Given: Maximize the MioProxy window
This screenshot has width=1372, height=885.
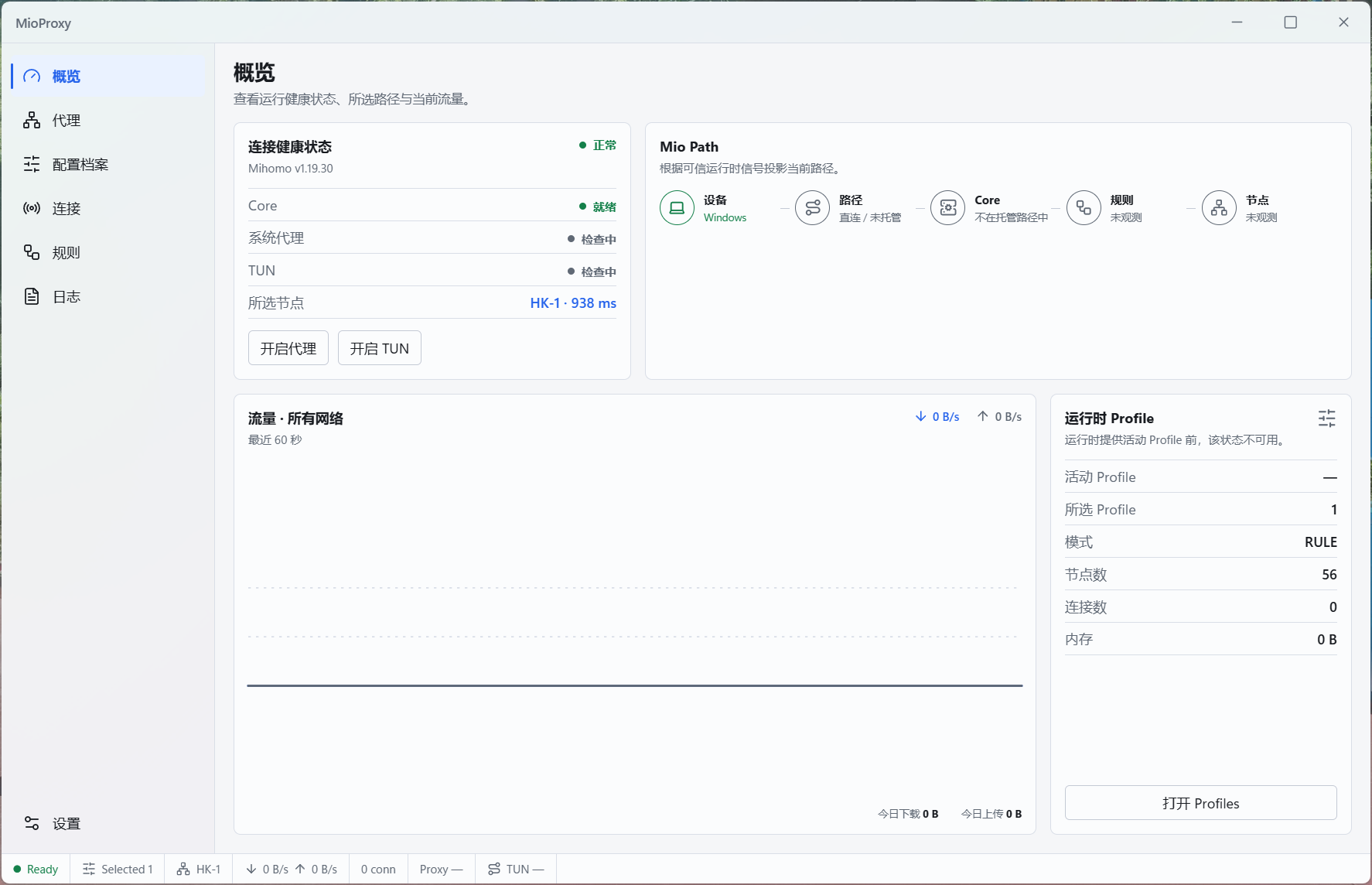Looking at the screenshot, I should click(x=1290, y=22).
